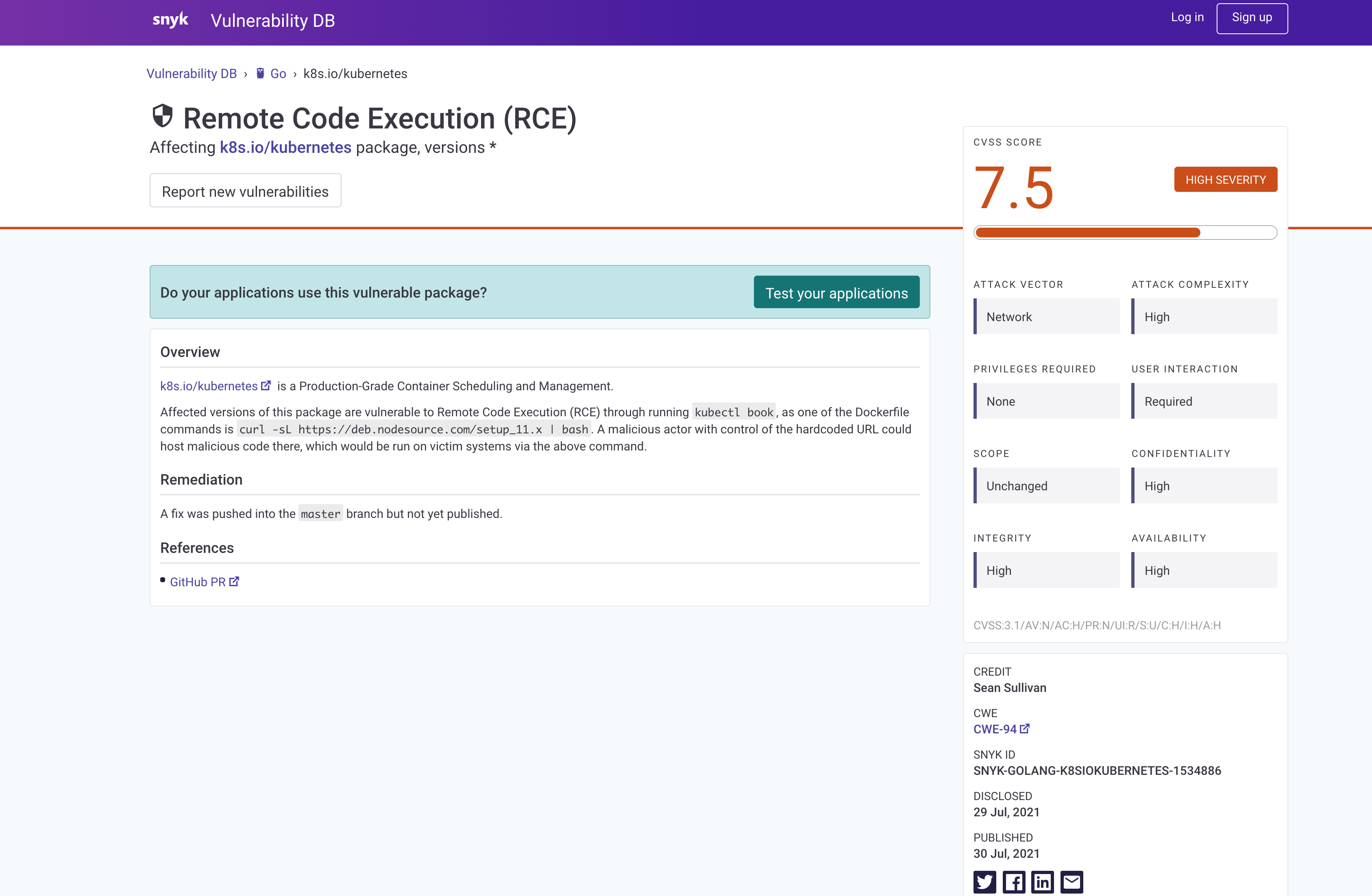Viewport: 1372px width, 896px height.
Task: Open Vulnerability DB header title
Action: 273,21
